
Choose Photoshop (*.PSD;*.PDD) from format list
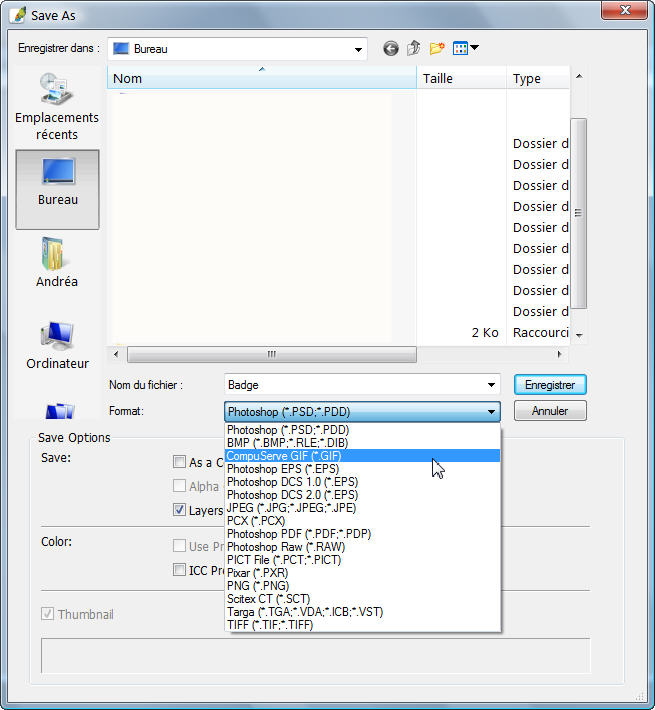[x=363, y=430]
